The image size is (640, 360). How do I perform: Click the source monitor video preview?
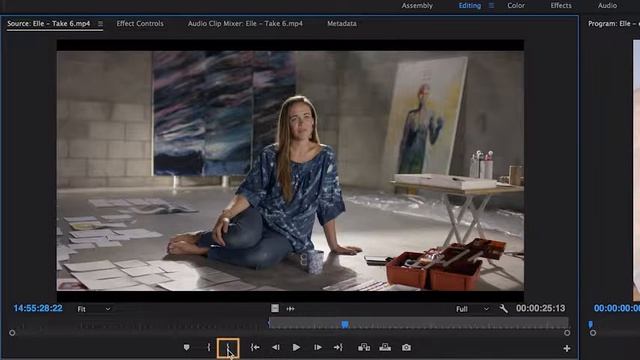(x=290, y=170)
